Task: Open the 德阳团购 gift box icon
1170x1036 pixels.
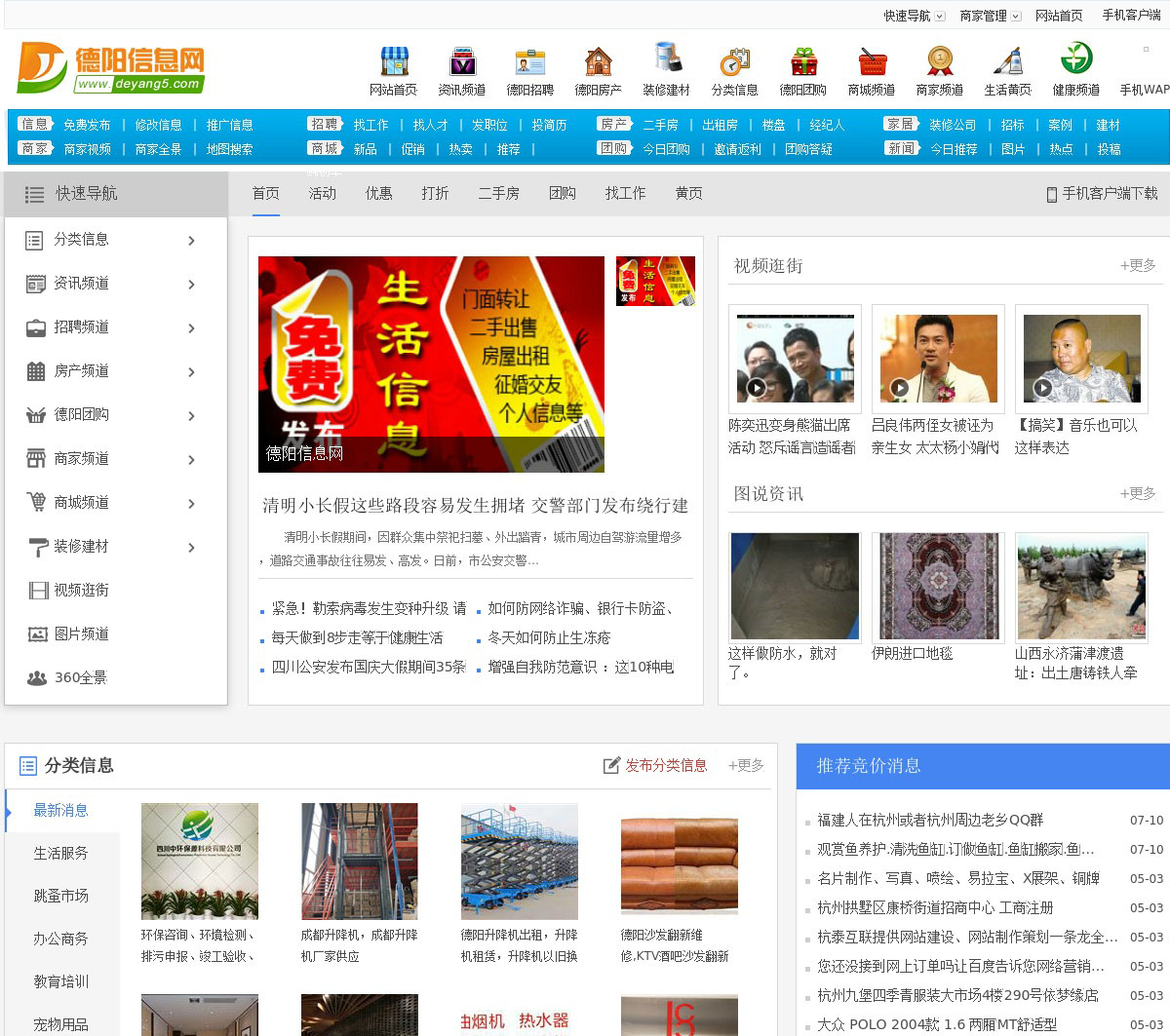Action: point(802,62)
